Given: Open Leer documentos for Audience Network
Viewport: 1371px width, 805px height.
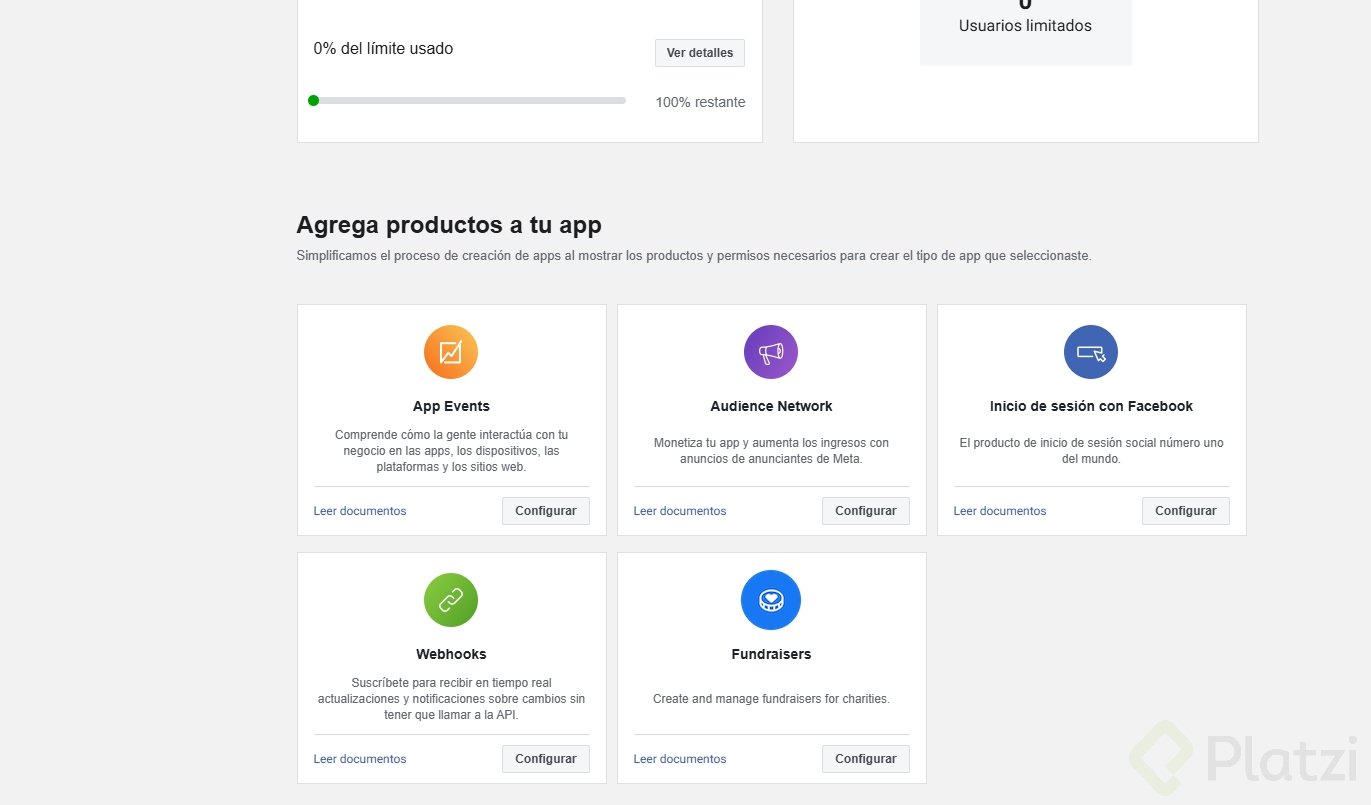Looking at the screenshot, I should 680,511.
